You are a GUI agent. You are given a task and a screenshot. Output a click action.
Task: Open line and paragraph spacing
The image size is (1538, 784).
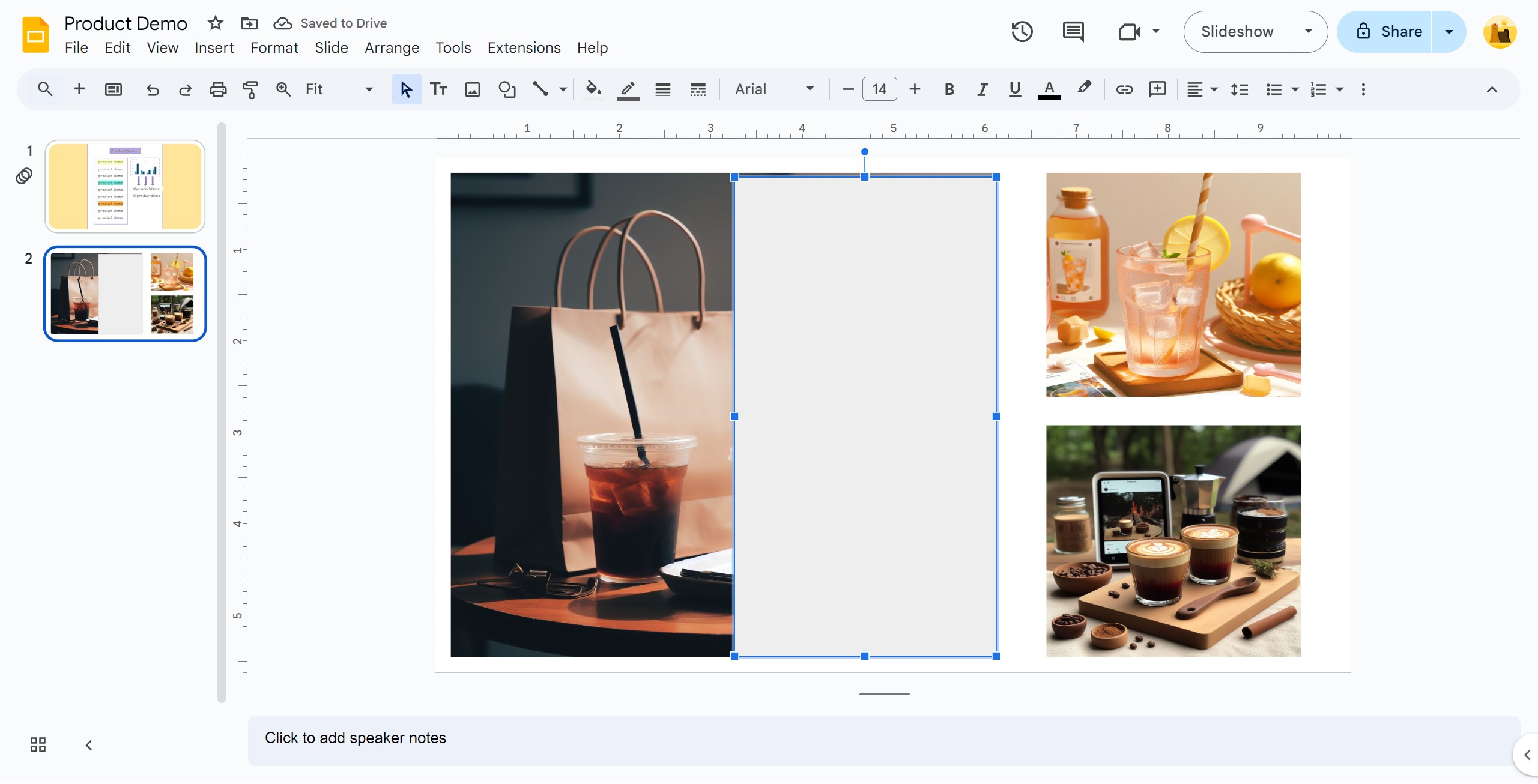1240,89
